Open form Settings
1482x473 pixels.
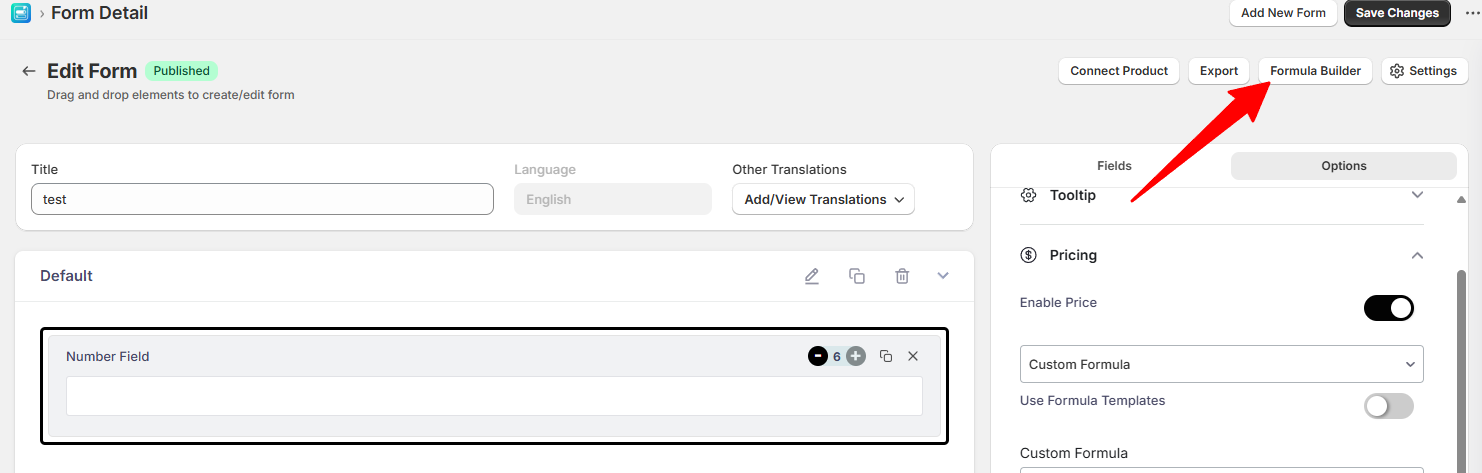[x=1424, y=71]
